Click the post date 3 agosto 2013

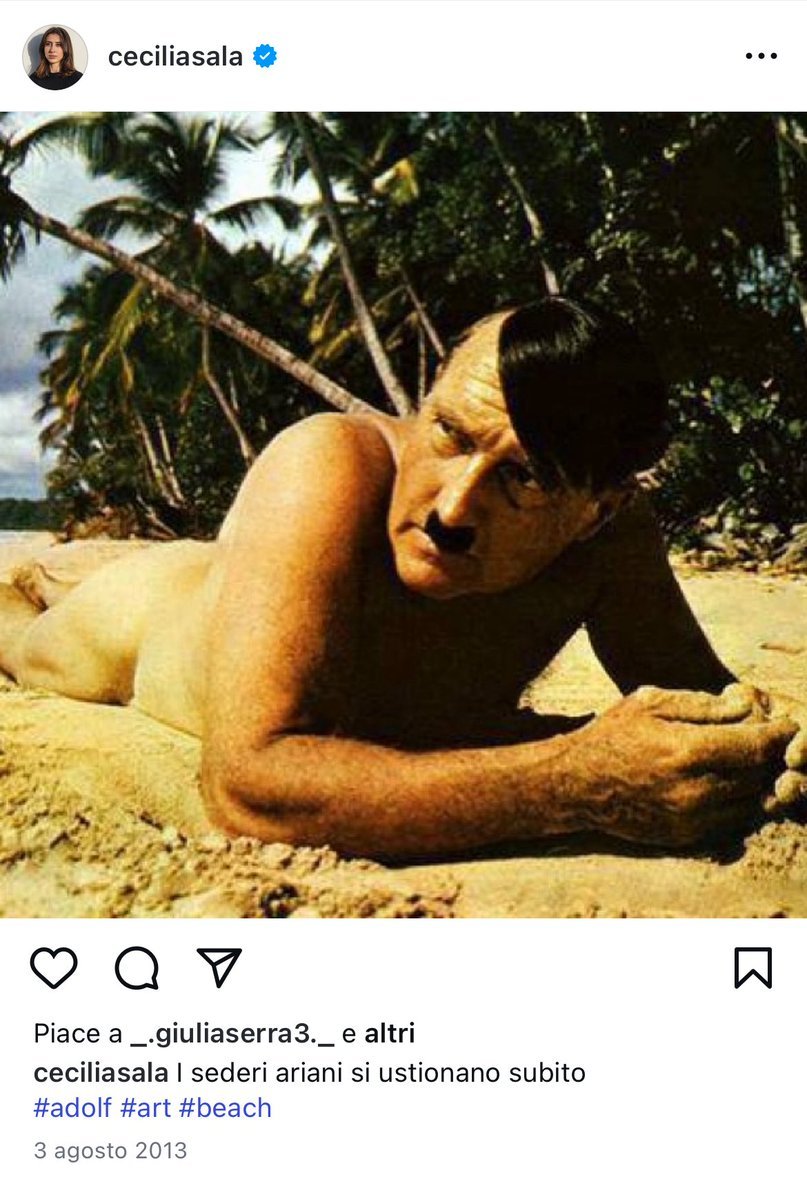click(110, 1150)
